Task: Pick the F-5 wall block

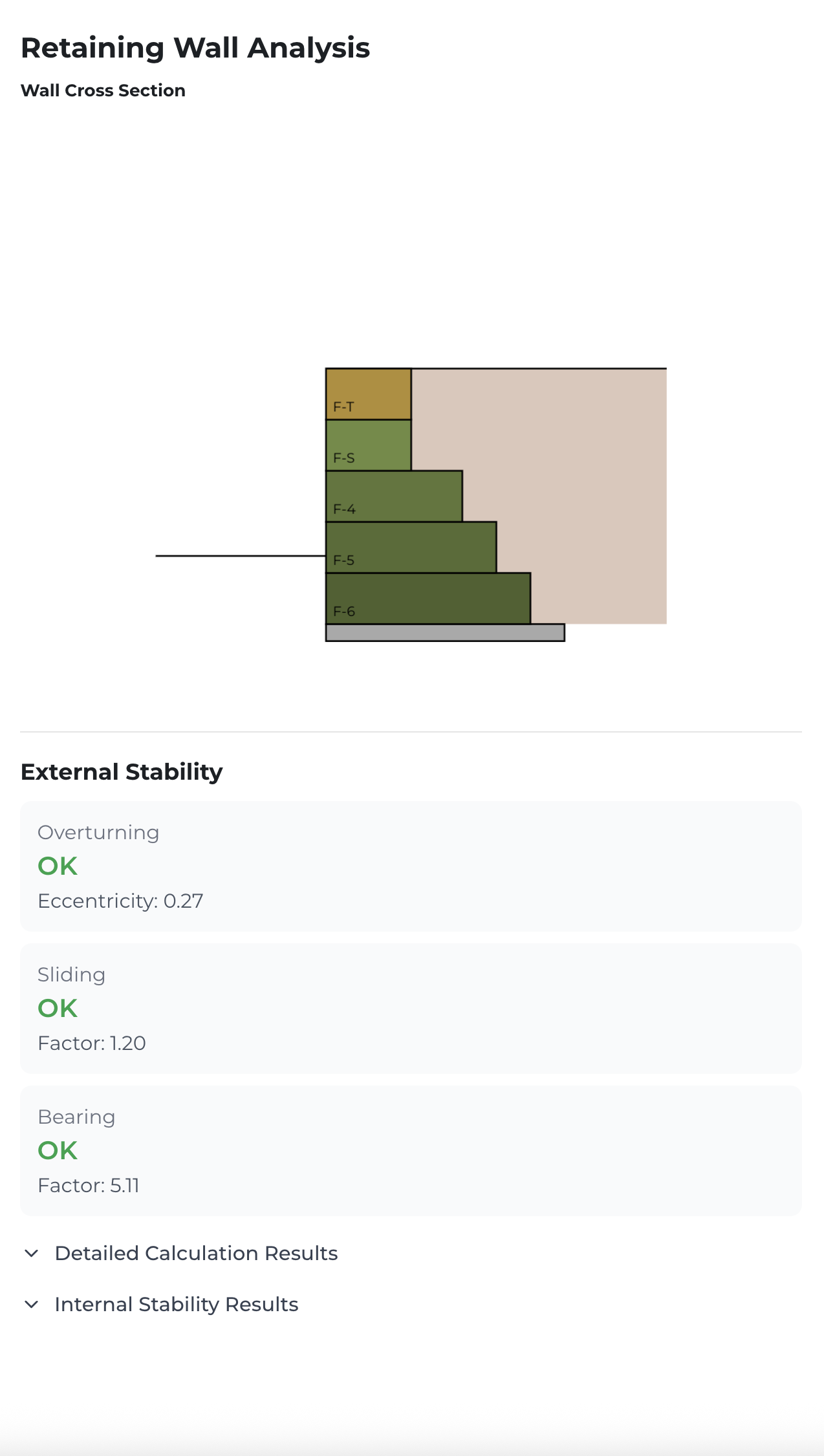Action: [411, 547]
